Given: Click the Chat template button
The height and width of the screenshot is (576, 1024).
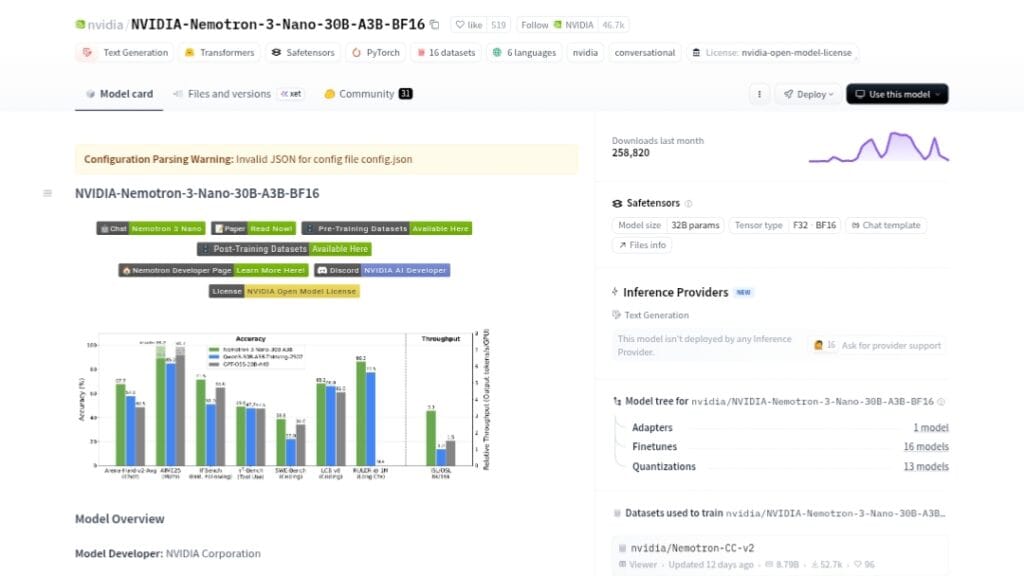Looking at the screenshot, I should (885, 225).
